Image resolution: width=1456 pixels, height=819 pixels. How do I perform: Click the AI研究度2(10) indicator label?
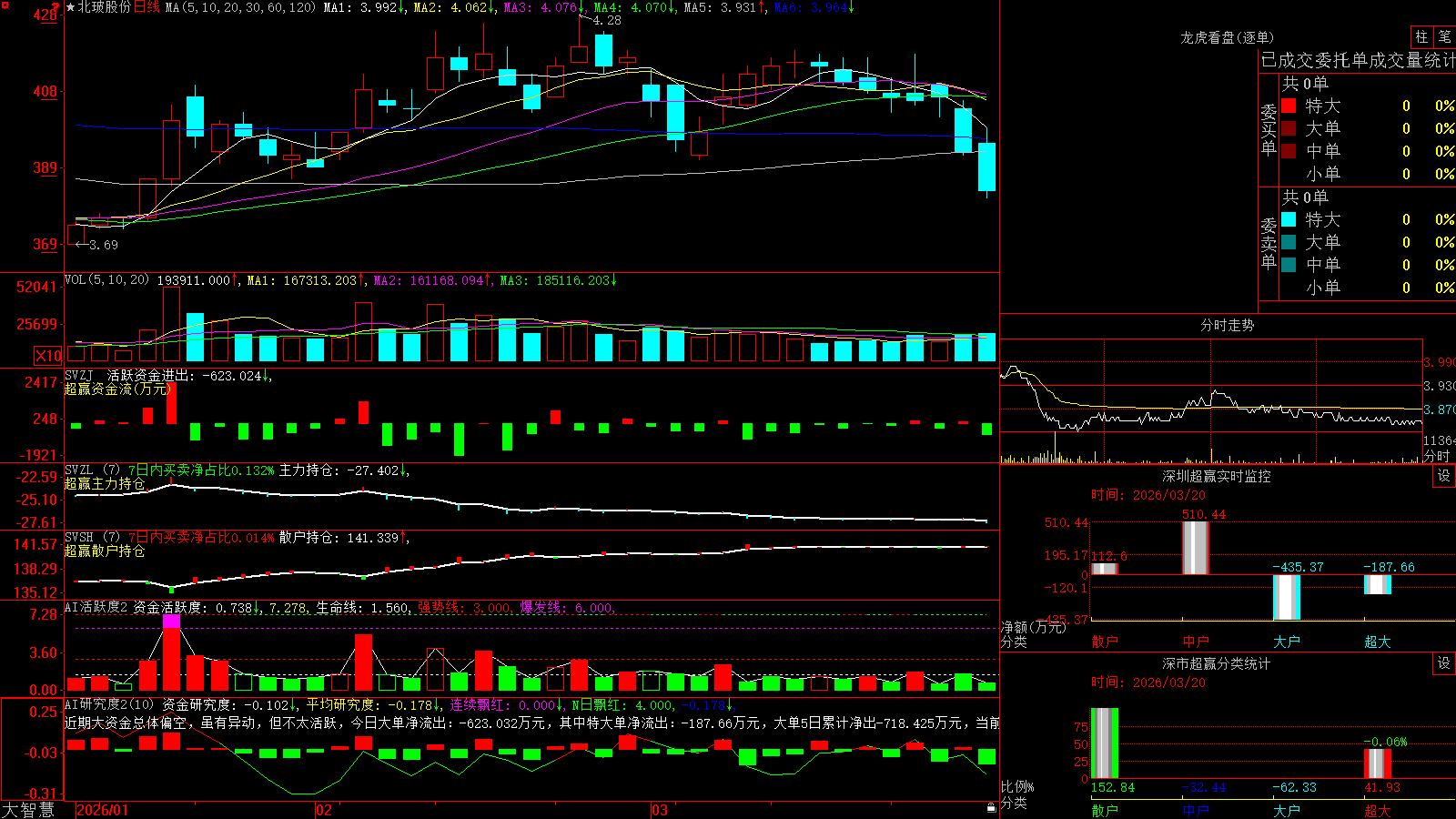click(x=109, y=704)
